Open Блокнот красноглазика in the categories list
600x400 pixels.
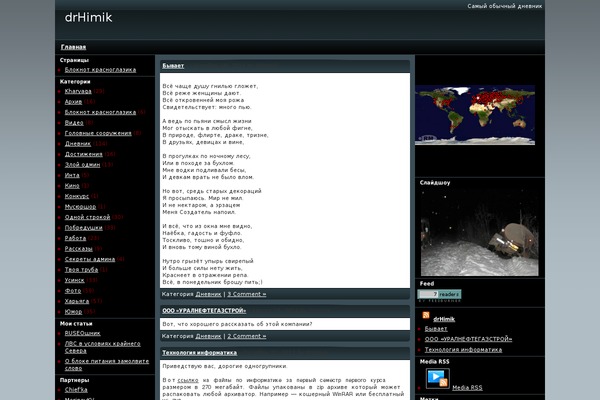pos(100,112)
